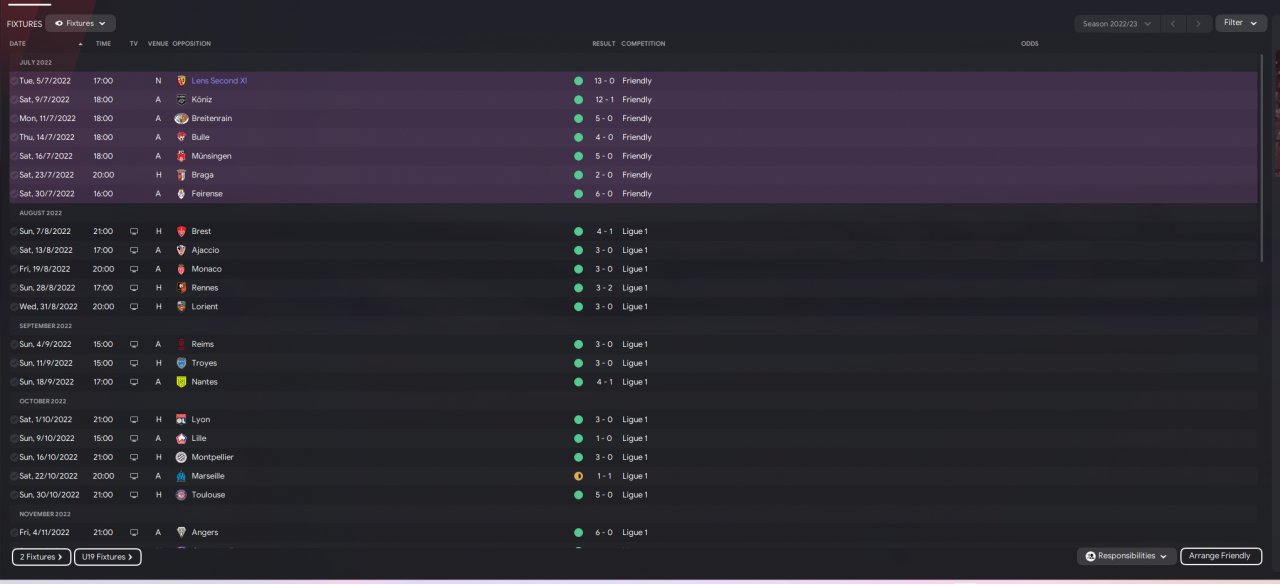Click the Nantes club badge
1280x584 pixels.
coord(181,382)
